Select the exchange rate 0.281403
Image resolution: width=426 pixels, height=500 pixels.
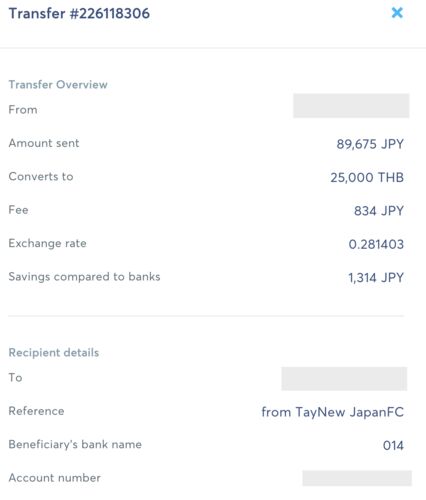[376, 244]
